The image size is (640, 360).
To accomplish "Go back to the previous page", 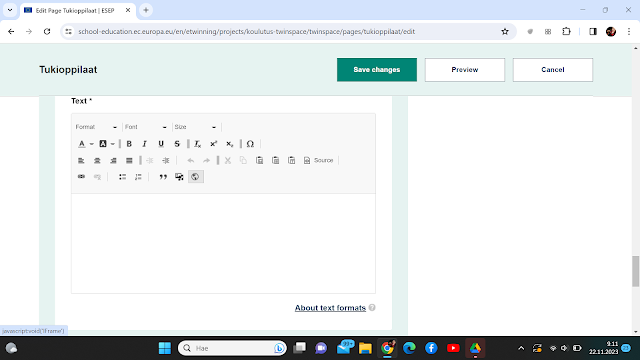I will pyautogui.click(x=11, y=31).
